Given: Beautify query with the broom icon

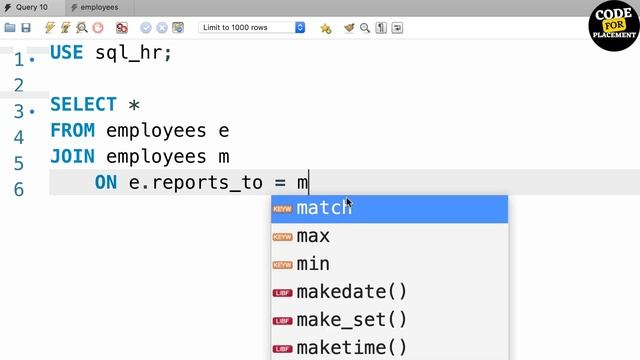Looking at the screenshot, I should coord(349,28).
